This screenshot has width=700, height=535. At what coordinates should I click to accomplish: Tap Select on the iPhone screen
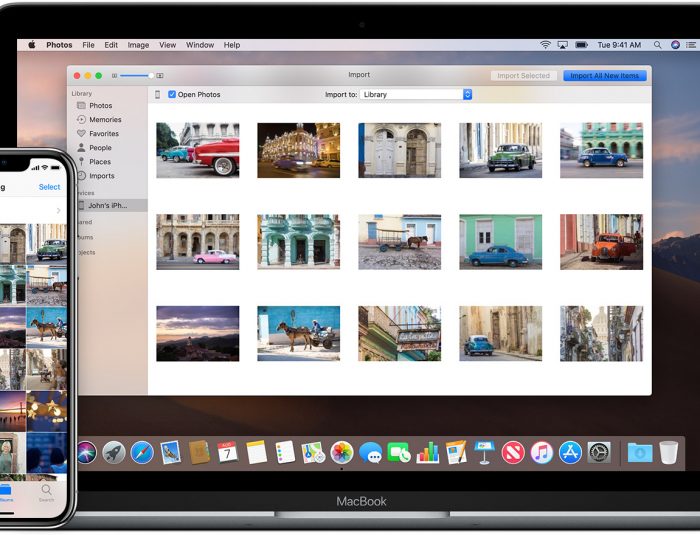[49, 187]
